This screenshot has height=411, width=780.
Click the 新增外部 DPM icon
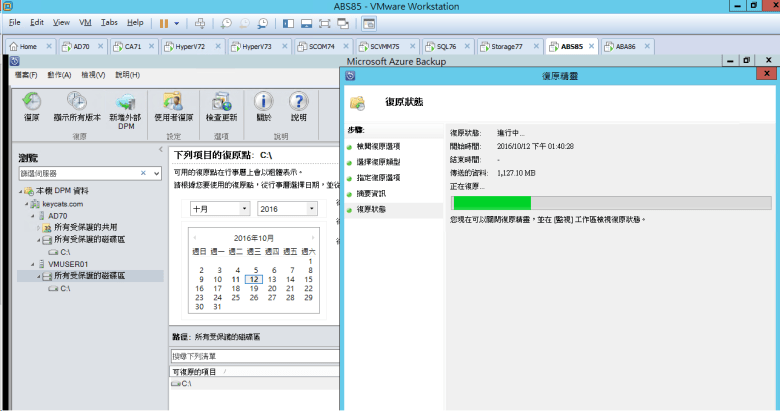(x=126, y=106)
